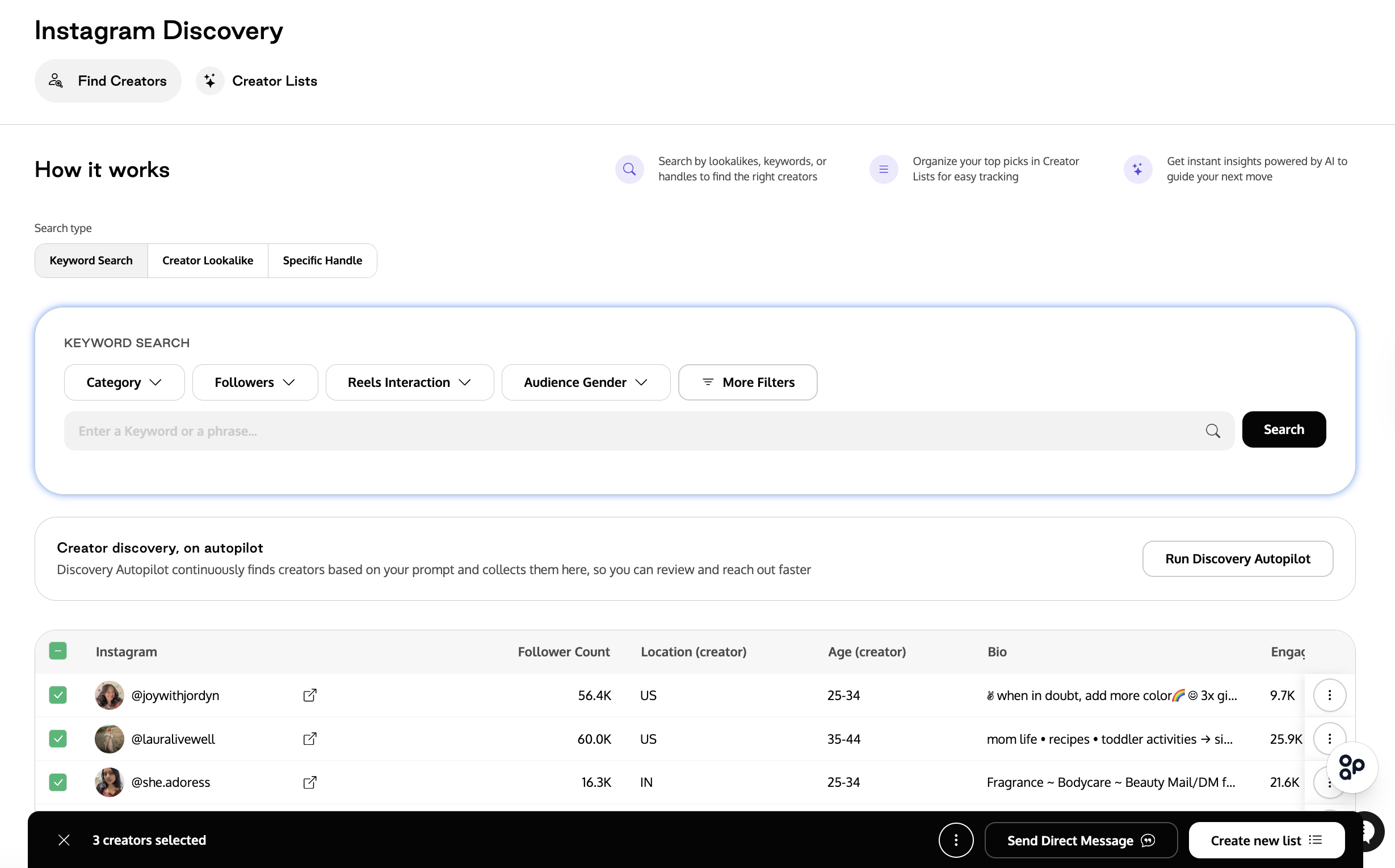The image size is (1395, 868).
Task: Toggle the select-all creators checkbox
Action: pos(58,651)
